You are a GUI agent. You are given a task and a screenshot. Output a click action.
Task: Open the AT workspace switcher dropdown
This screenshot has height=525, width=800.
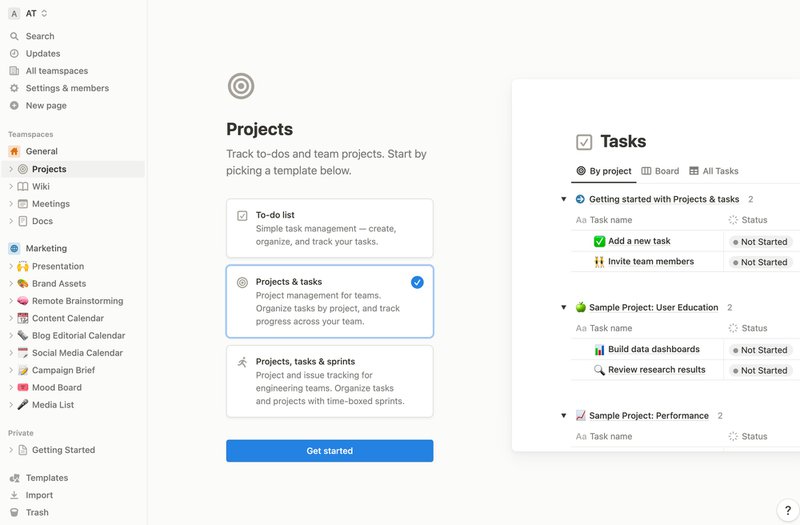pyautogui.click(x=29, y=13)
